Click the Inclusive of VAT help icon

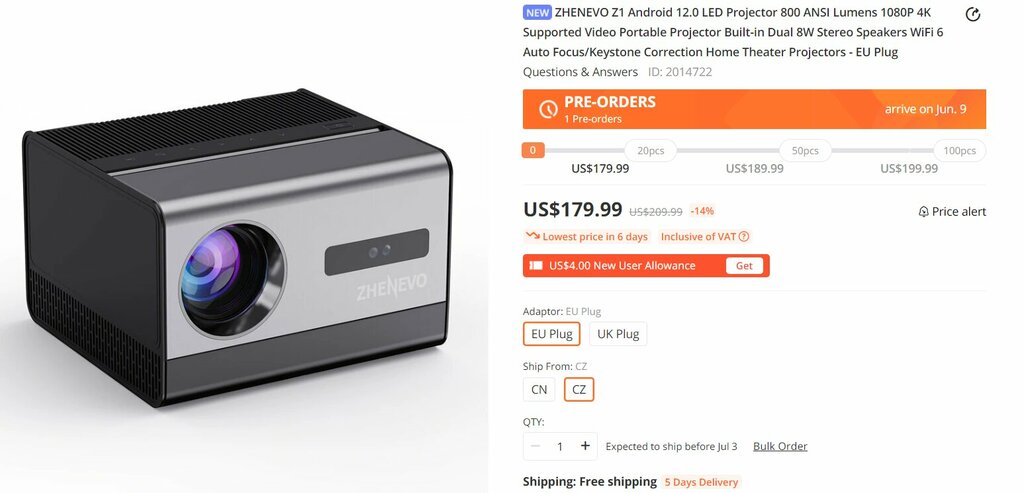(x=744, y=236)
